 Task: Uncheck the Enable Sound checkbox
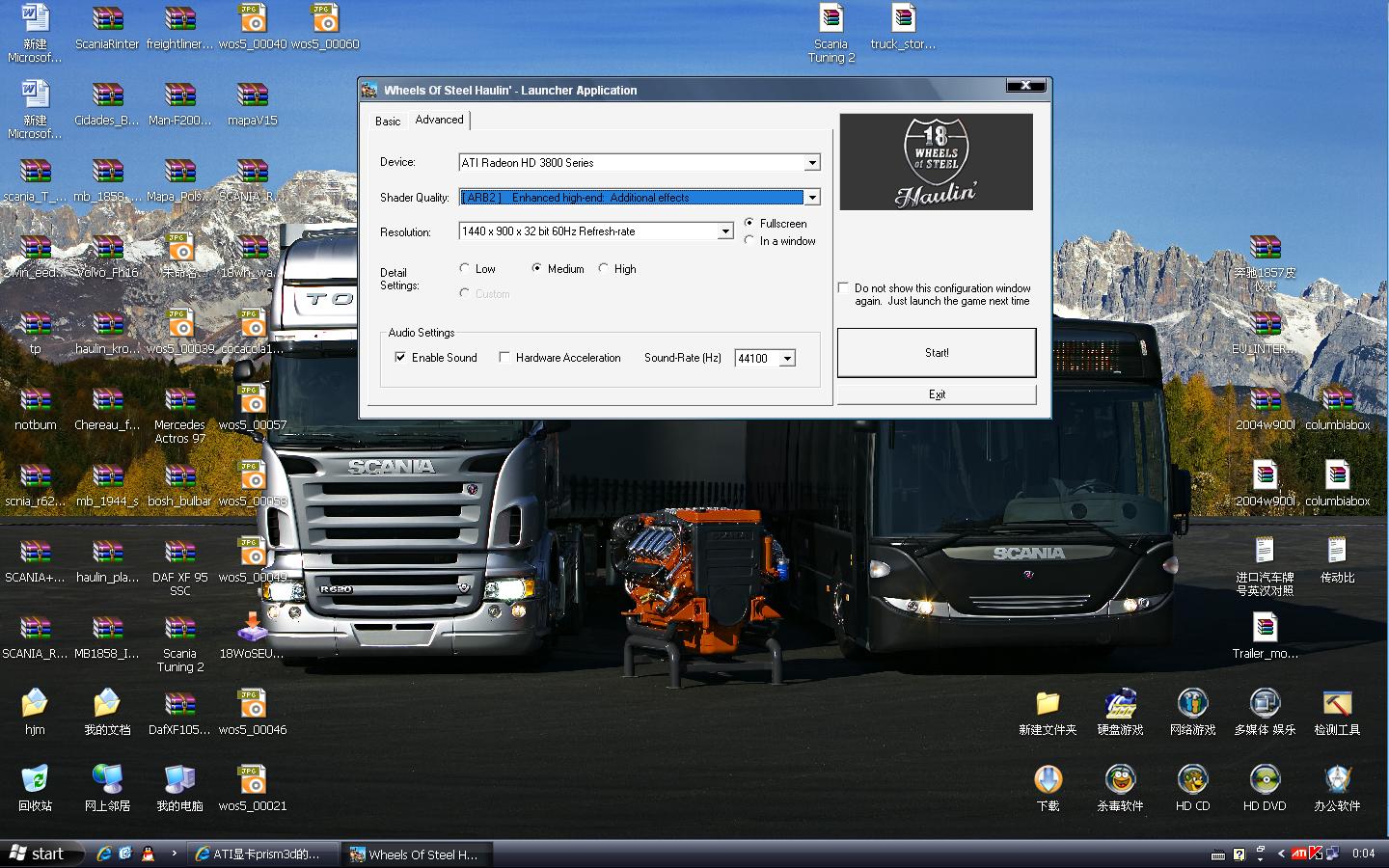[400, 358]
